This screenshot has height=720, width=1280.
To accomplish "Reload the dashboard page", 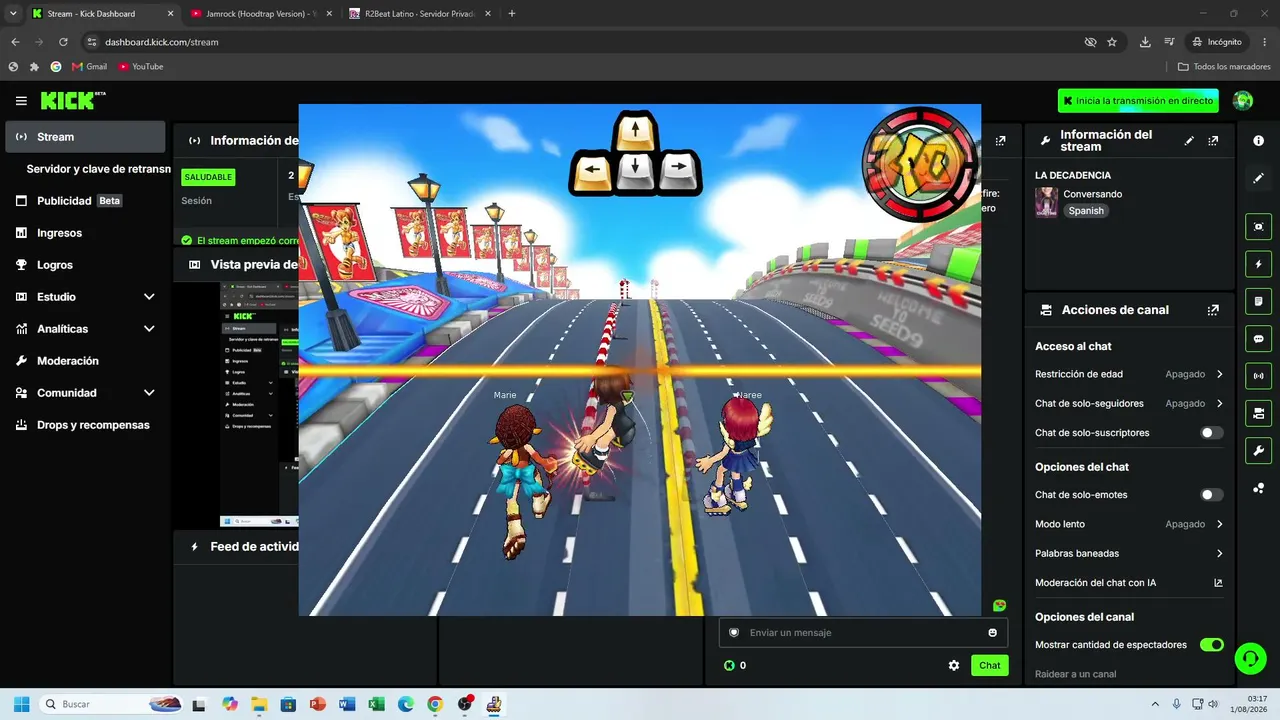I will (63, 42).
